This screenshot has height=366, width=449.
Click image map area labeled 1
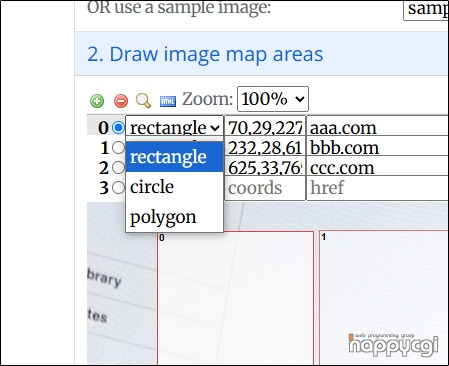[383, 298]
